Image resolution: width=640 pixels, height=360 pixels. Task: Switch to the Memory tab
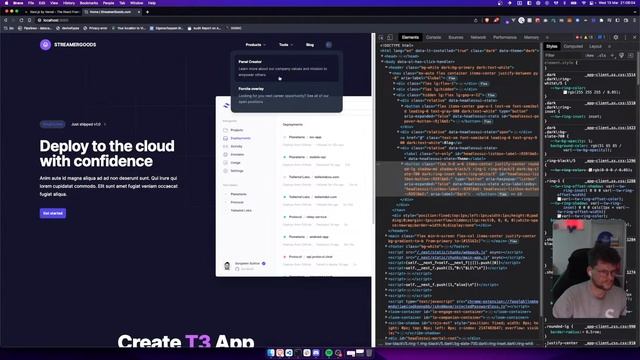[531, 38]
